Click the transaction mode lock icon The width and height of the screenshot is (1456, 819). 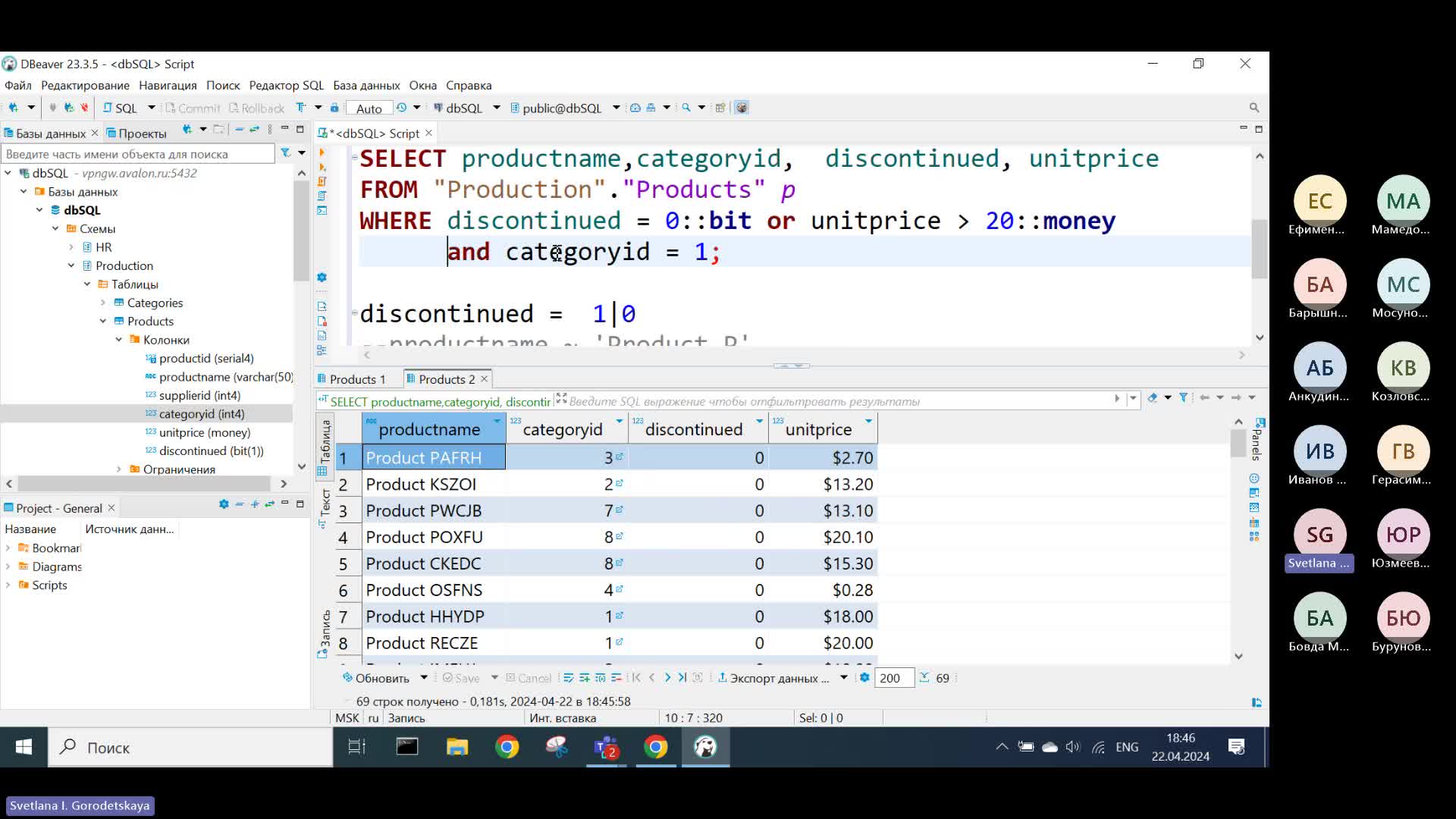point(334,108)
